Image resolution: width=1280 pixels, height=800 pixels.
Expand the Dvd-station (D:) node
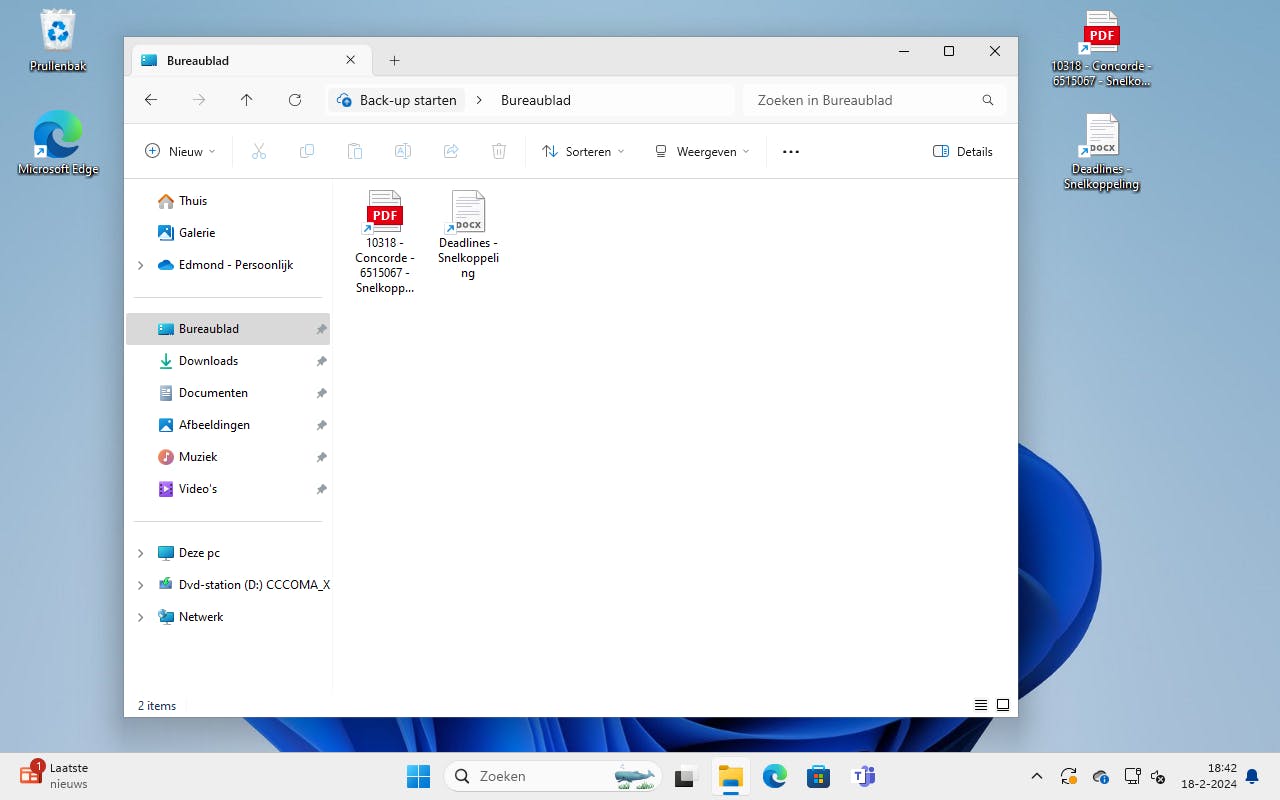coord(140,585)
